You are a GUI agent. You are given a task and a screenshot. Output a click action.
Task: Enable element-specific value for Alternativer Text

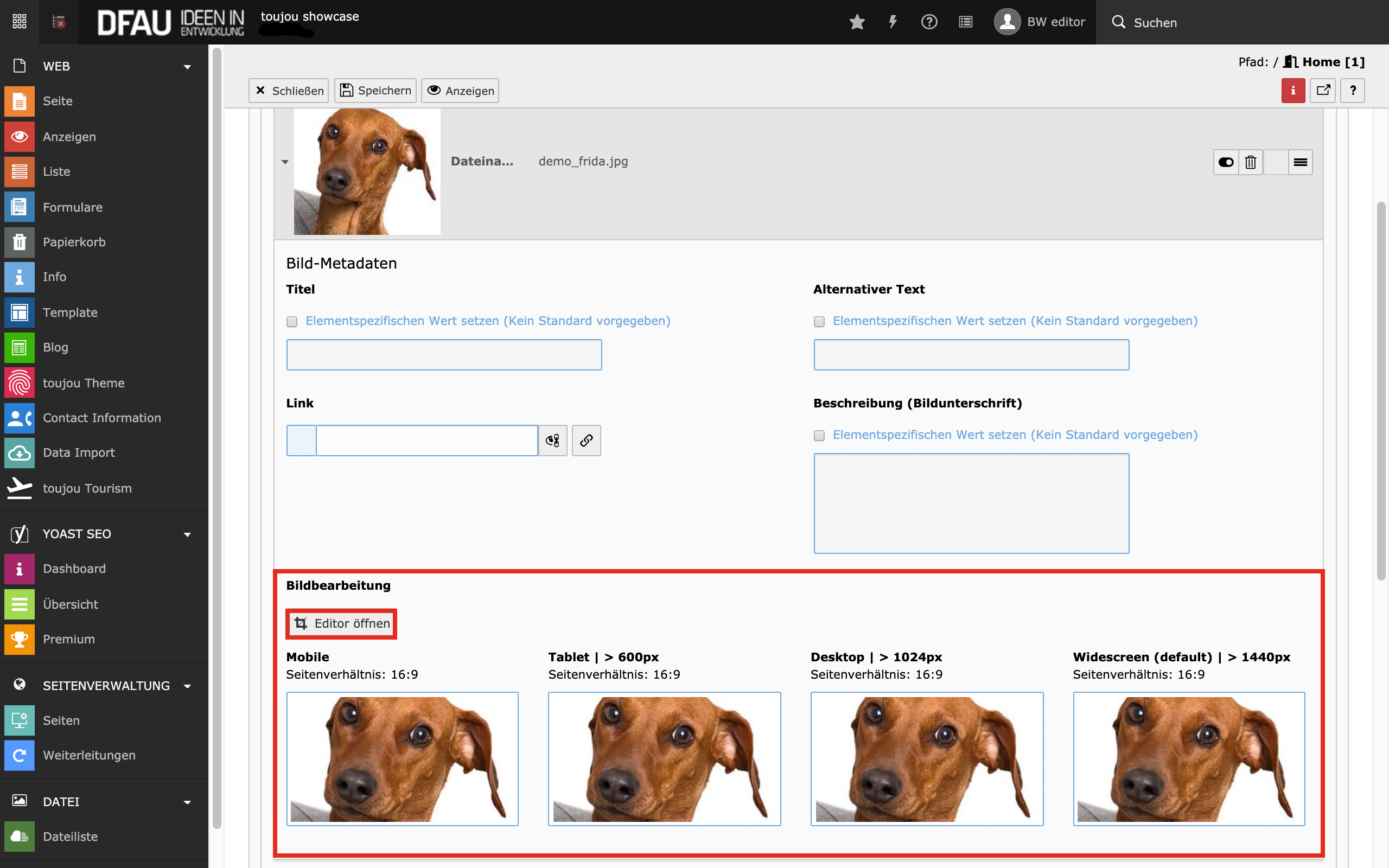pos(819,322)
